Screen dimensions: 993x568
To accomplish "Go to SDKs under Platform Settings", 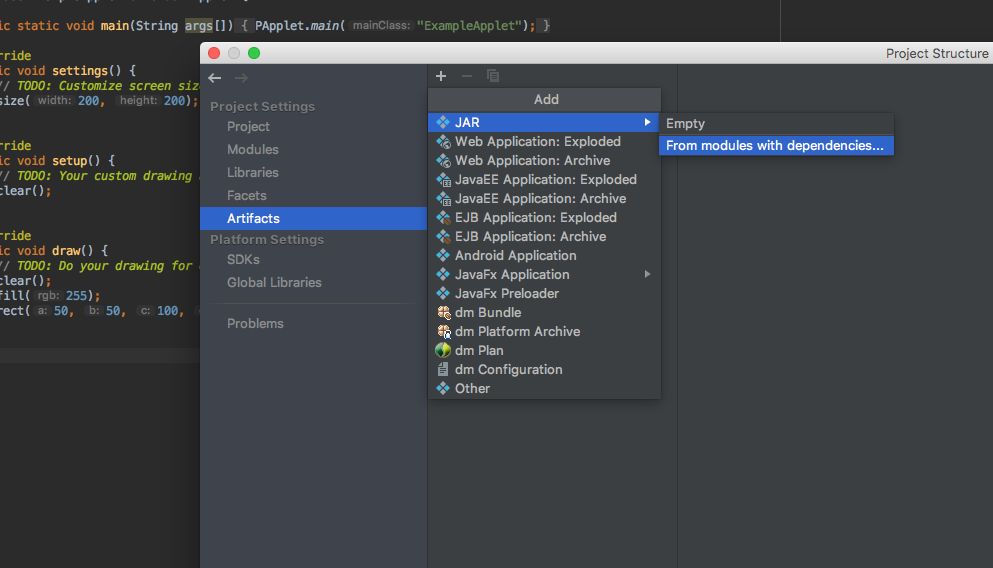I will pyautogui.click(x=243, y=260).
